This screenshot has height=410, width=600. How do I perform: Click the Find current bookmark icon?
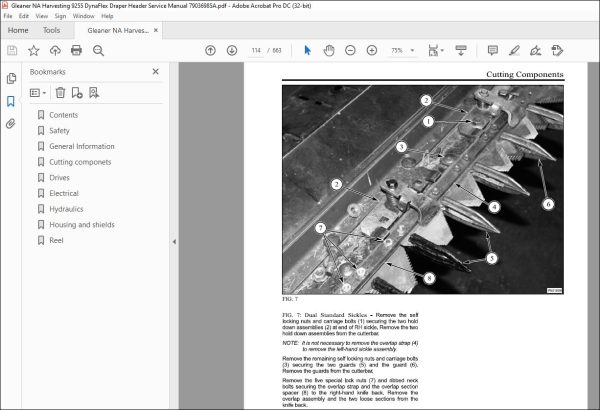(94, 93)
